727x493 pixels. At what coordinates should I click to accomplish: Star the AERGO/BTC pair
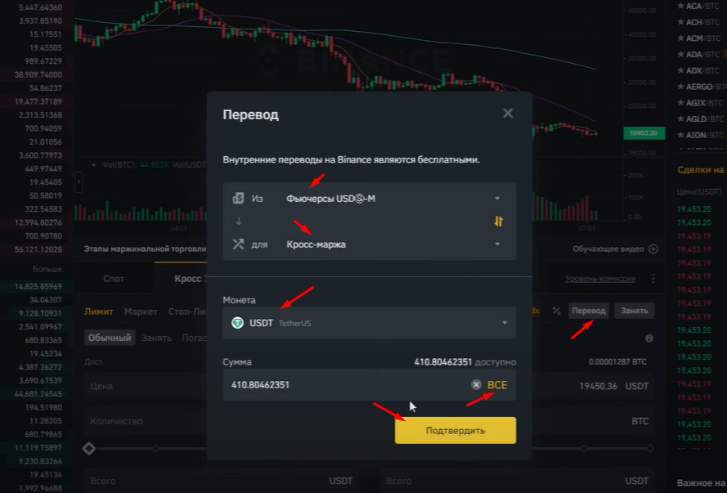(x=681, y=87)
